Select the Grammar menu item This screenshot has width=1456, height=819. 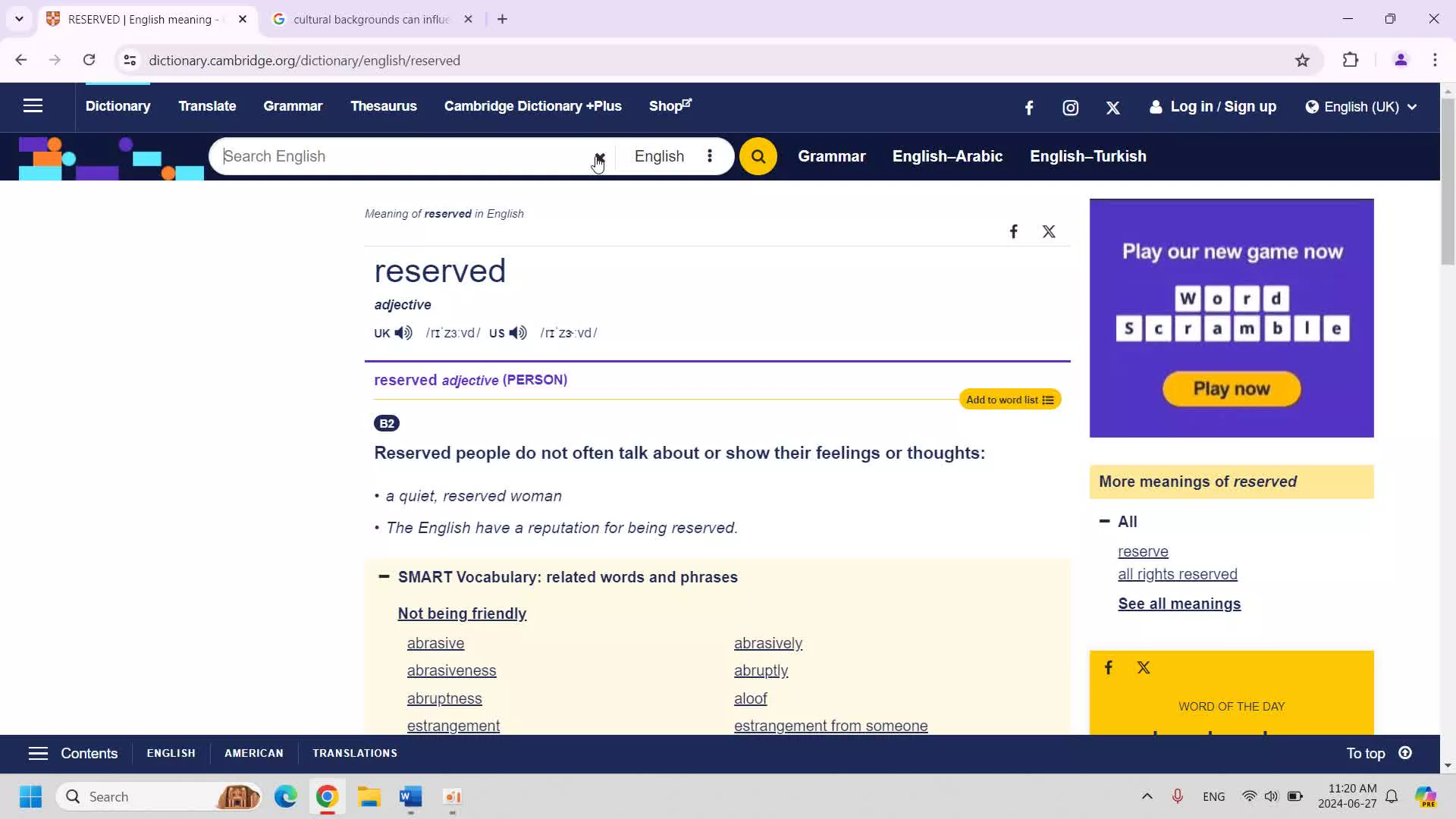pos(293,106)
